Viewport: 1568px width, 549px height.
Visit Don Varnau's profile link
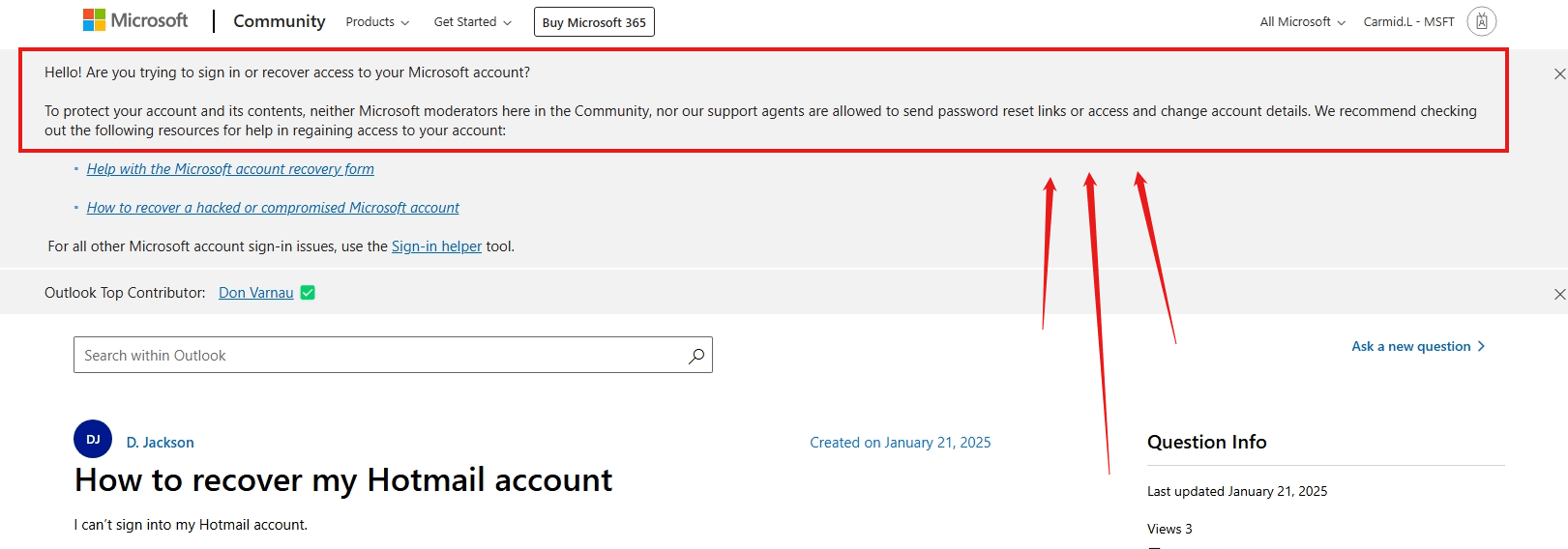pyautogui.click(x=256, y=293)
